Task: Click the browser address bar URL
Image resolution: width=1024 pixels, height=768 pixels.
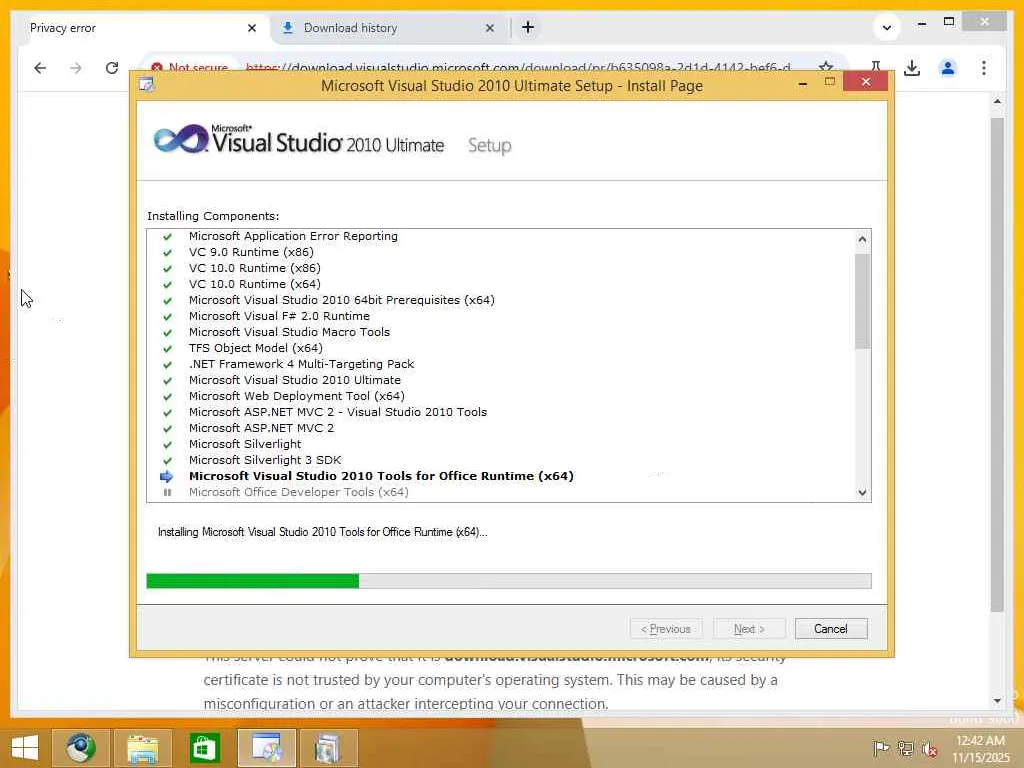Action: pyautogui.click(x=518, y=67)
